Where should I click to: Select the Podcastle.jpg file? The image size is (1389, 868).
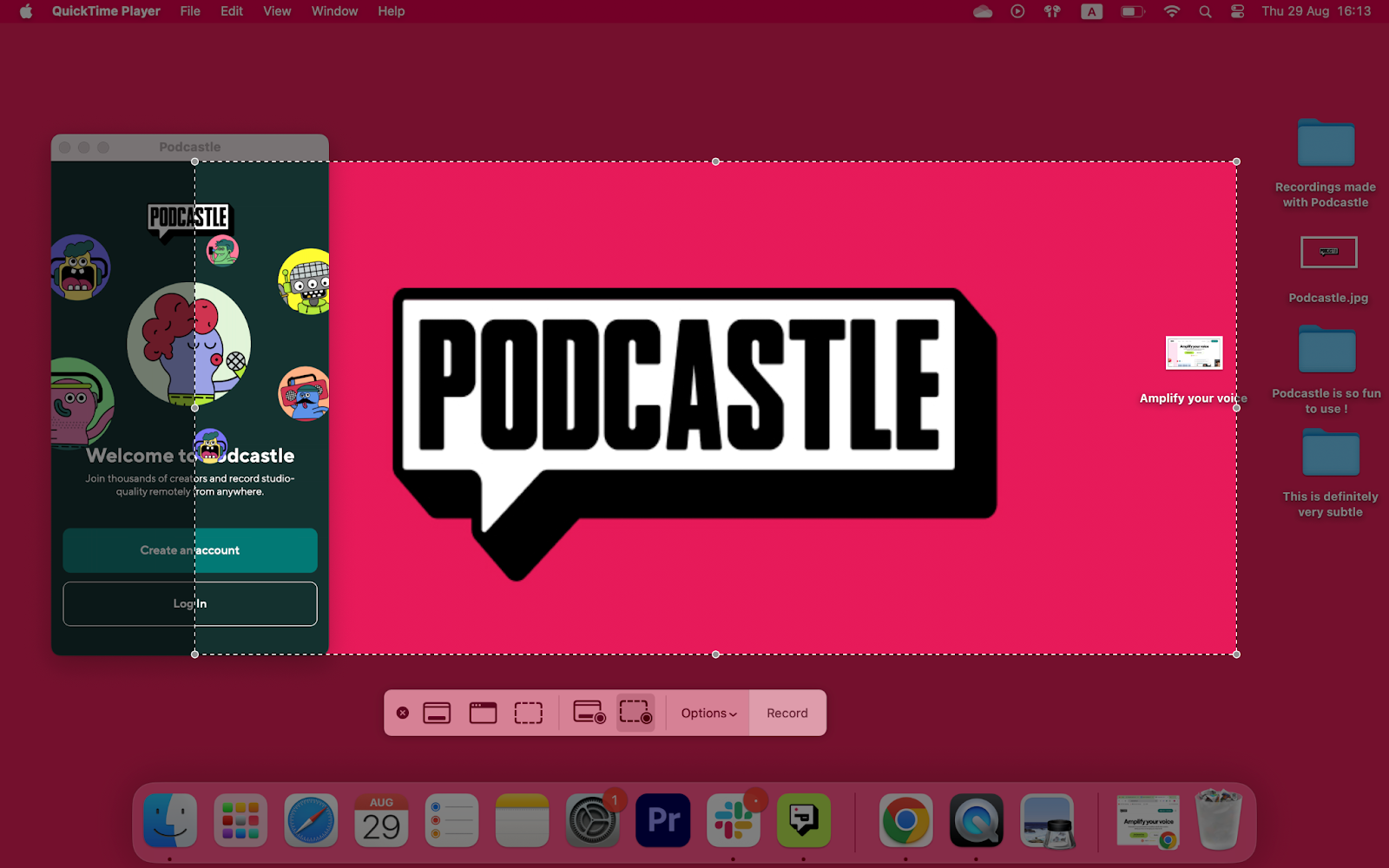click(x=1328, y=253)
